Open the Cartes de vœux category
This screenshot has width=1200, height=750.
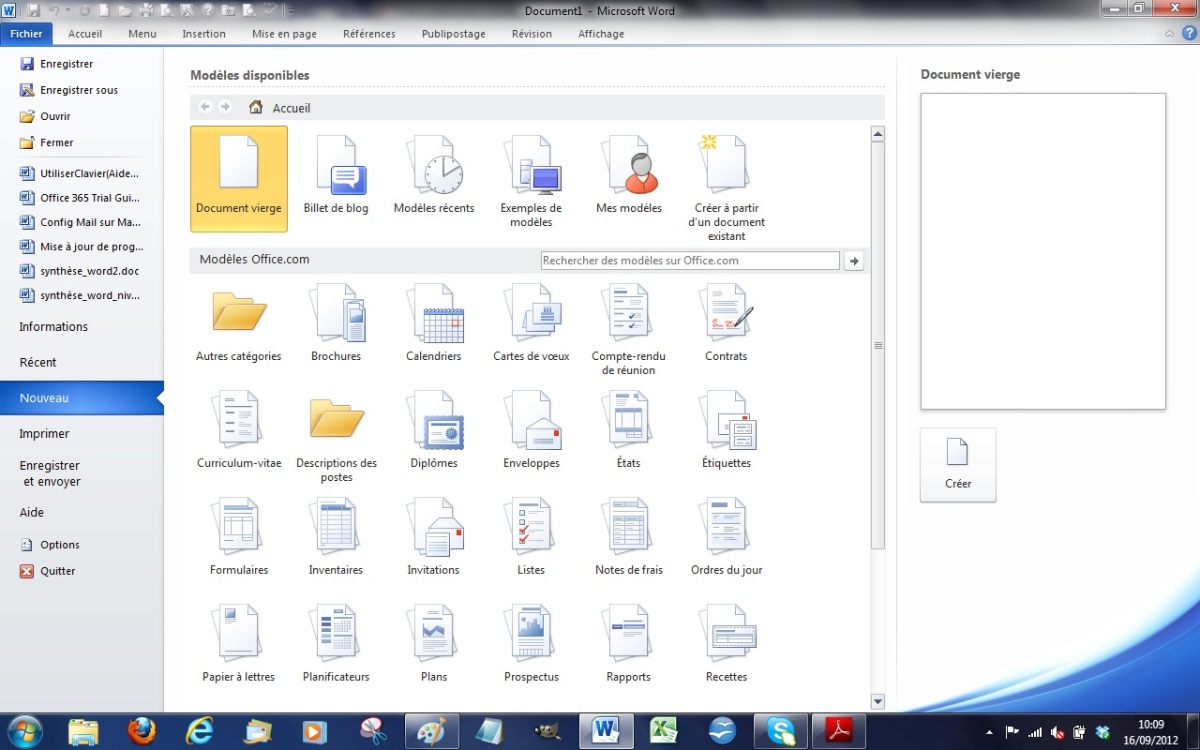tap(531, 323)
